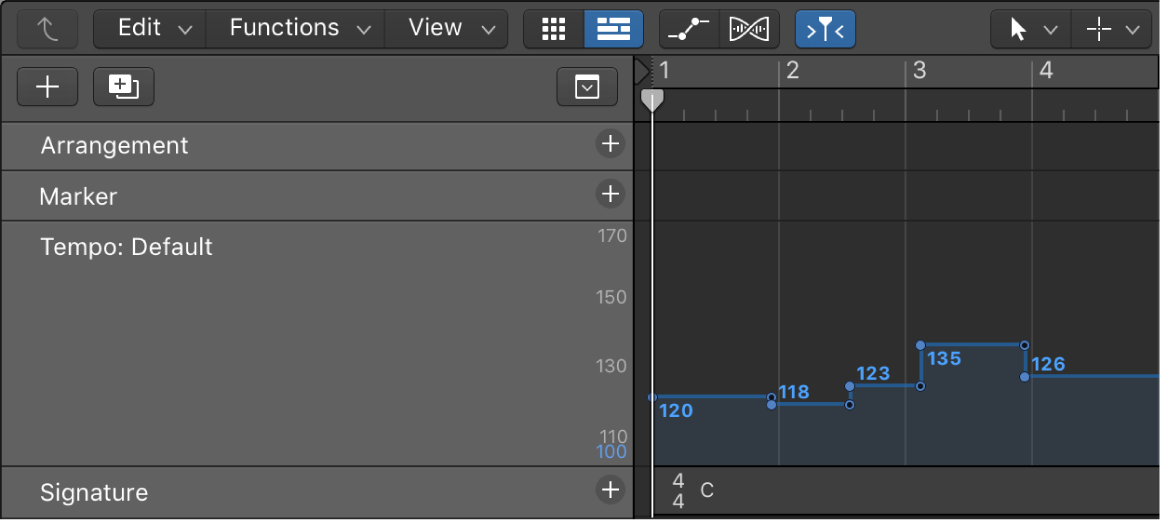Click bar 3 in the ruler

pyautogui.click(x=920, y=71)
